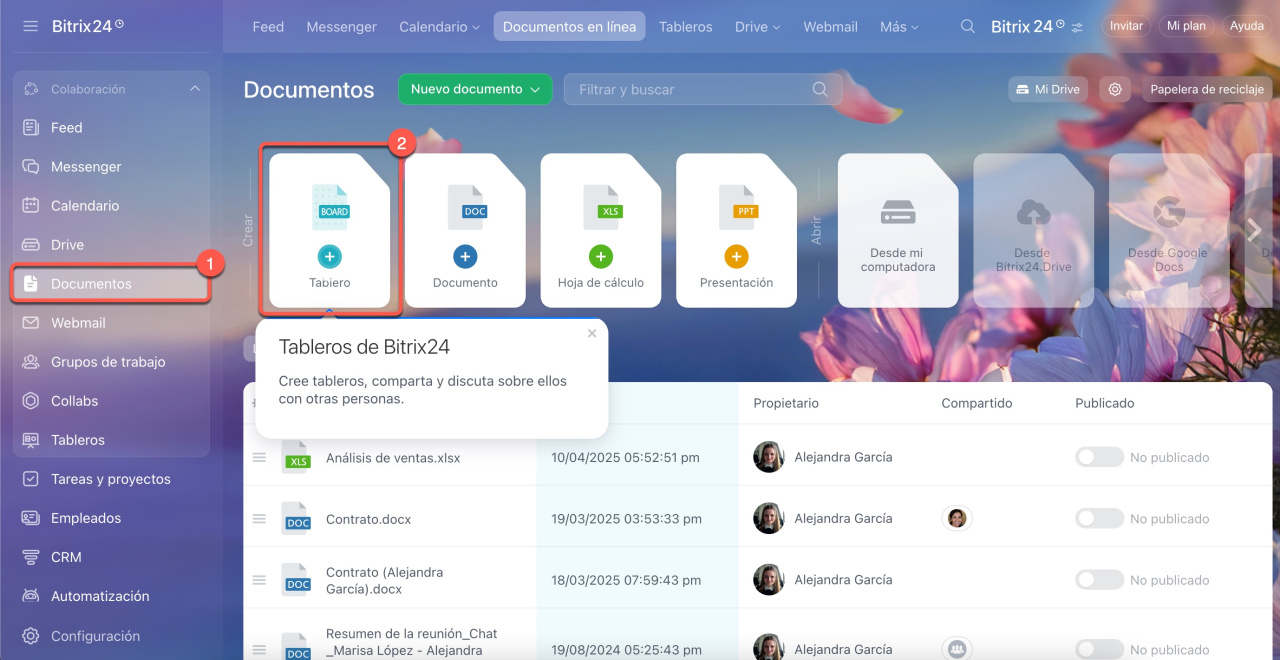
Task: Go to Messenger top tab
Action: click(342, 27)
